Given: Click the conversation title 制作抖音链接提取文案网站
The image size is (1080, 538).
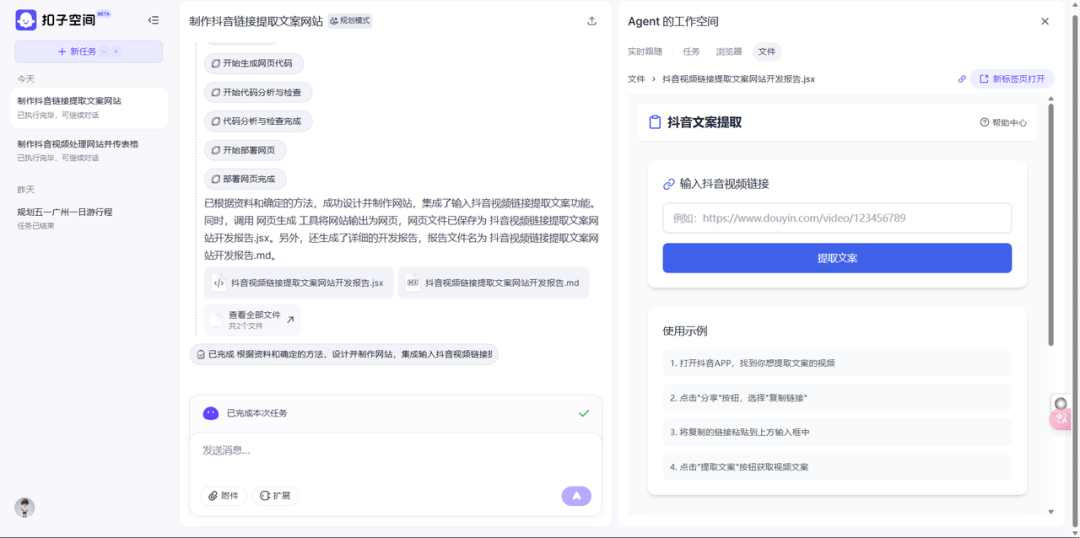Looking at the screenshot, I should pyautogui.click(x=256, y=21).
